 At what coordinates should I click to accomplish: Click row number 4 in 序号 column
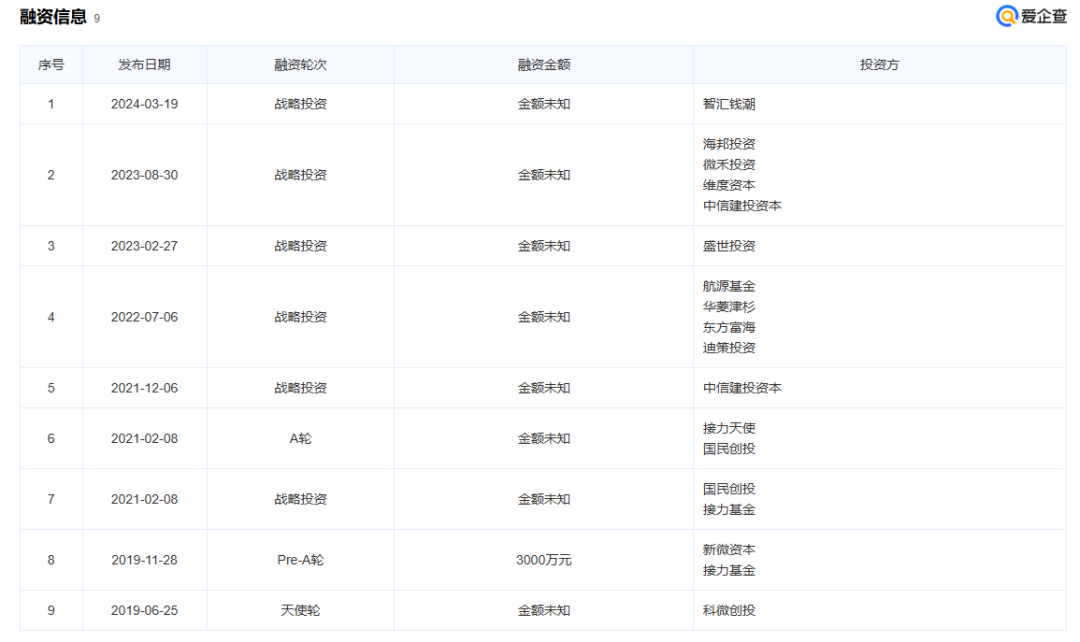point(51,317)
